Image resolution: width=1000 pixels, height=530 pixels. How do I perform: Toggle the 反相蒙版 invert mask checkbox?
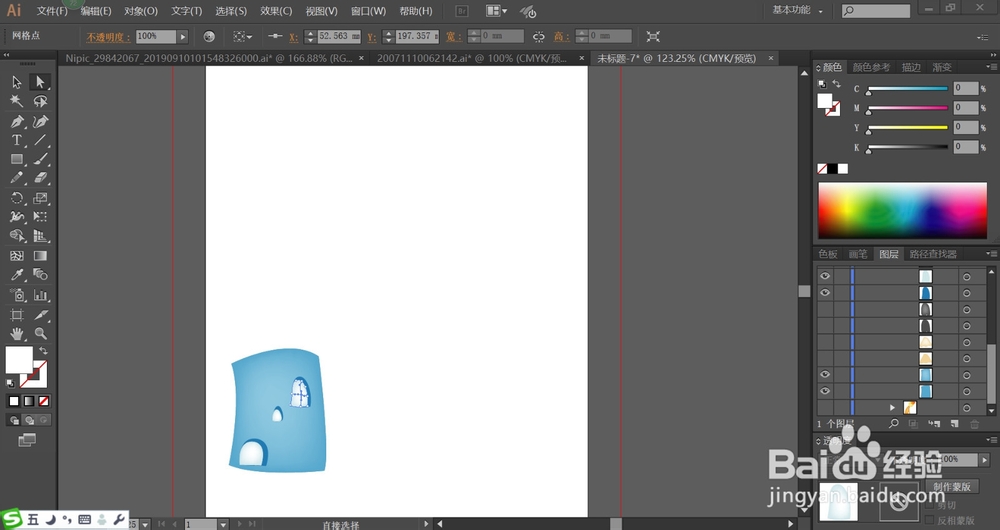[x=929, y=521]
